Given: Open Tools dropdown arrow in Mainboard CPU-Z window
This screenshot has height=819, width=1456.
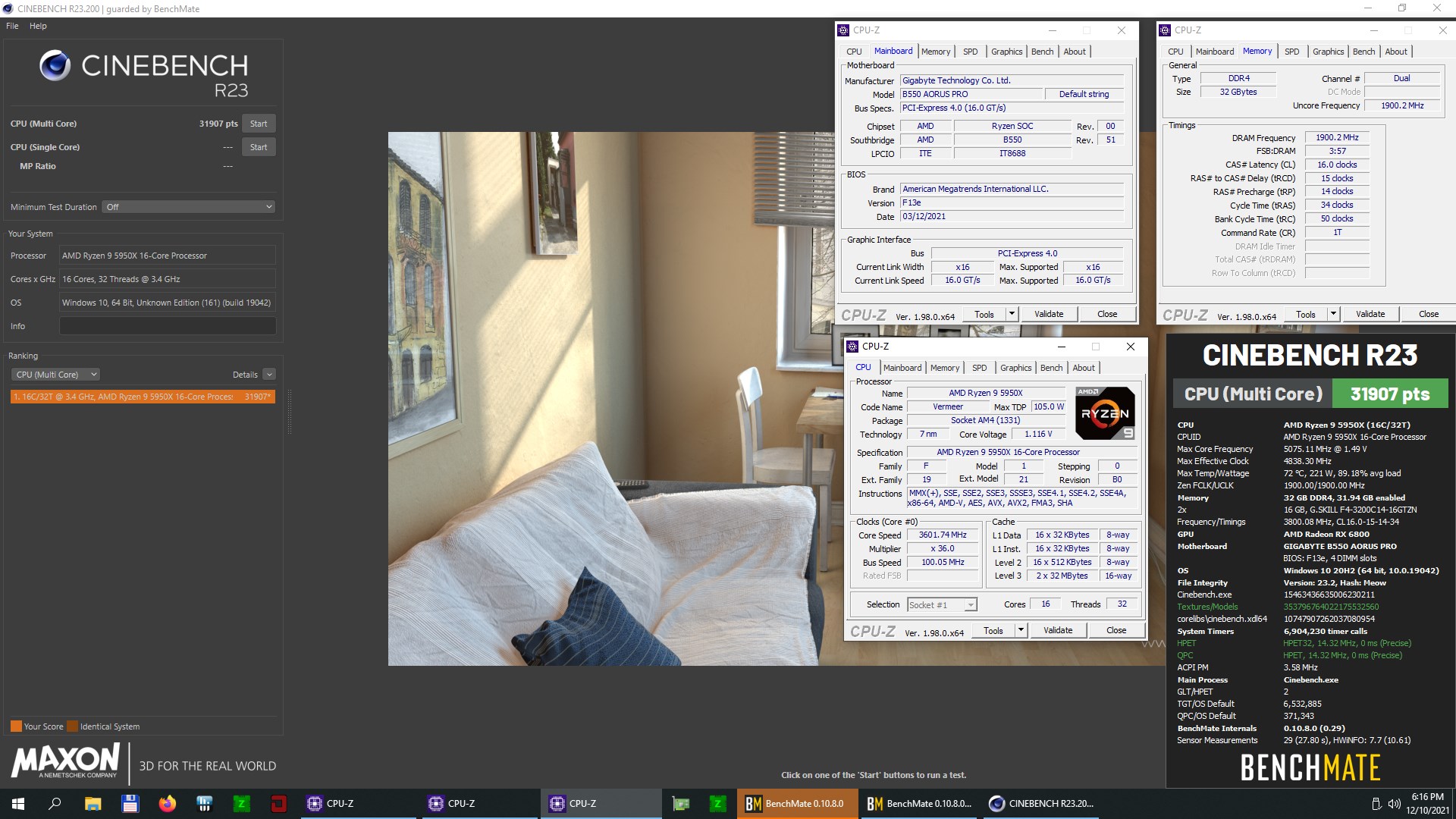Looking at the screenshot, I should tap(1012, 314).
